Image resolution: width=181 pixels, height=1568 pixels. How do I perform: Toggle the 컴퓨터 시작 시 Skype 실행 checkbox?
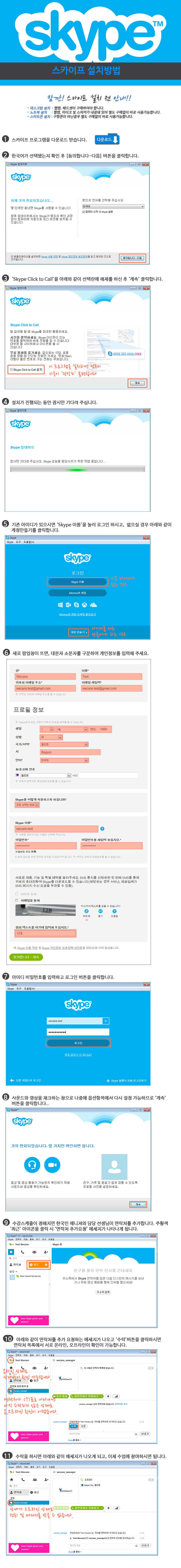coord(84,212)
